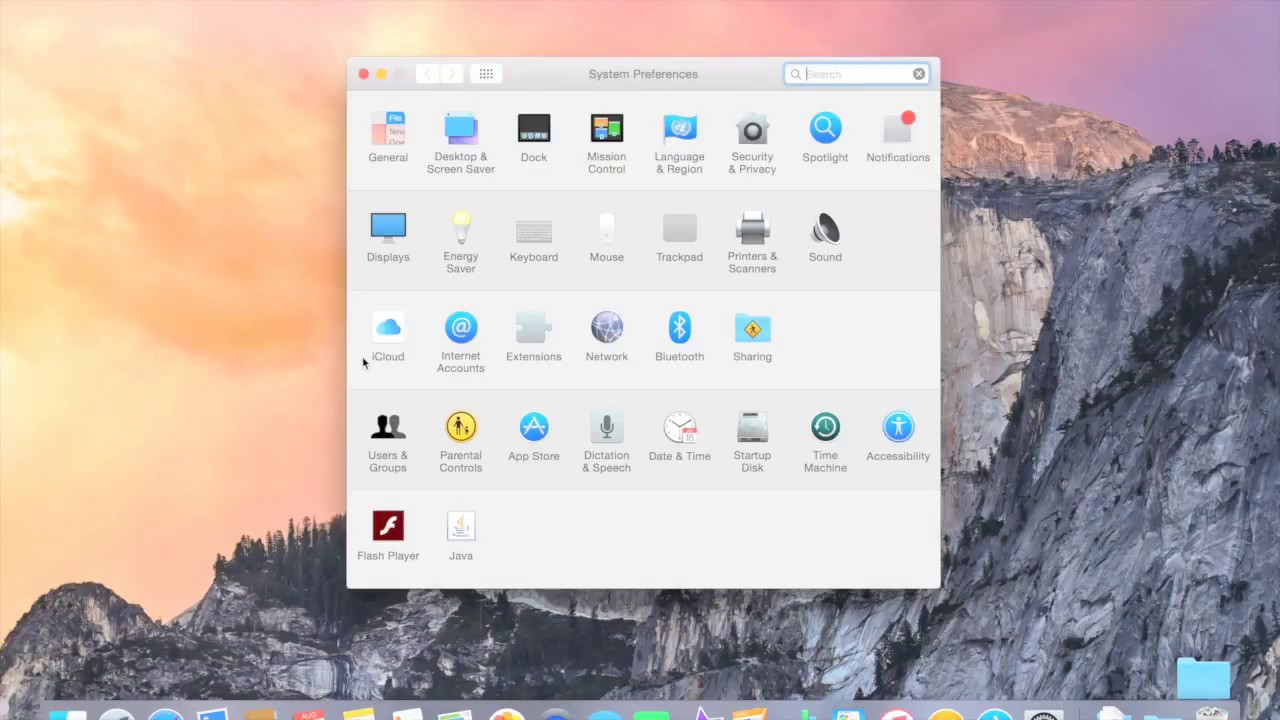Open Dictation & Speech preferences
The height and width of the screenshot is (720, 1280).
pos(607,441)
